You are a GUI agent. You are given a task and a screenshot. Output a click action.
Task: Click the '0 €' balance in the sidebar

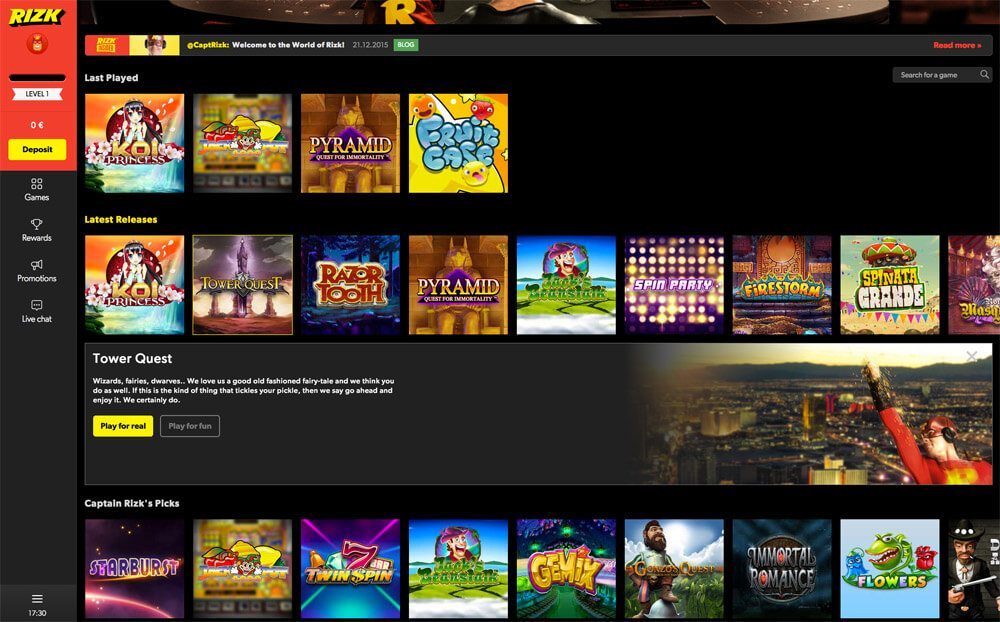coord(37,125)
